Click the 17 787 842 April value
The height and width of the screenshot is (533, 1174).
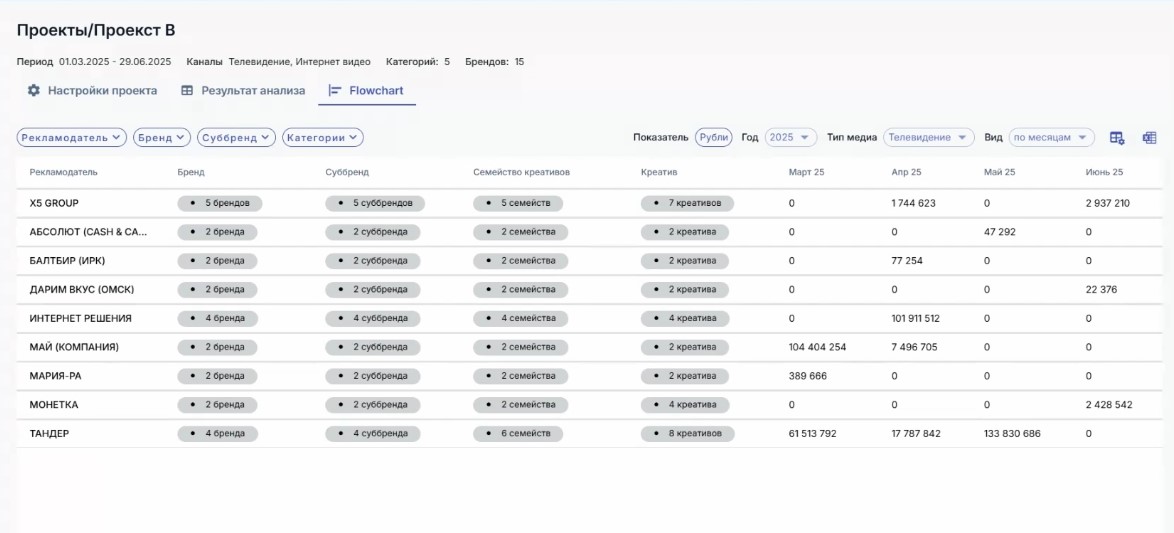pos(916,433)
